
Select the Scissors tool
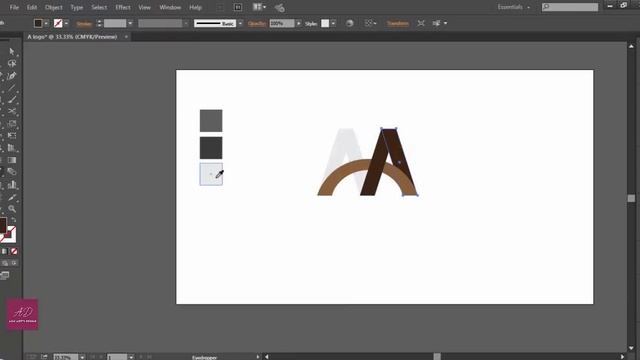point(12,111)
